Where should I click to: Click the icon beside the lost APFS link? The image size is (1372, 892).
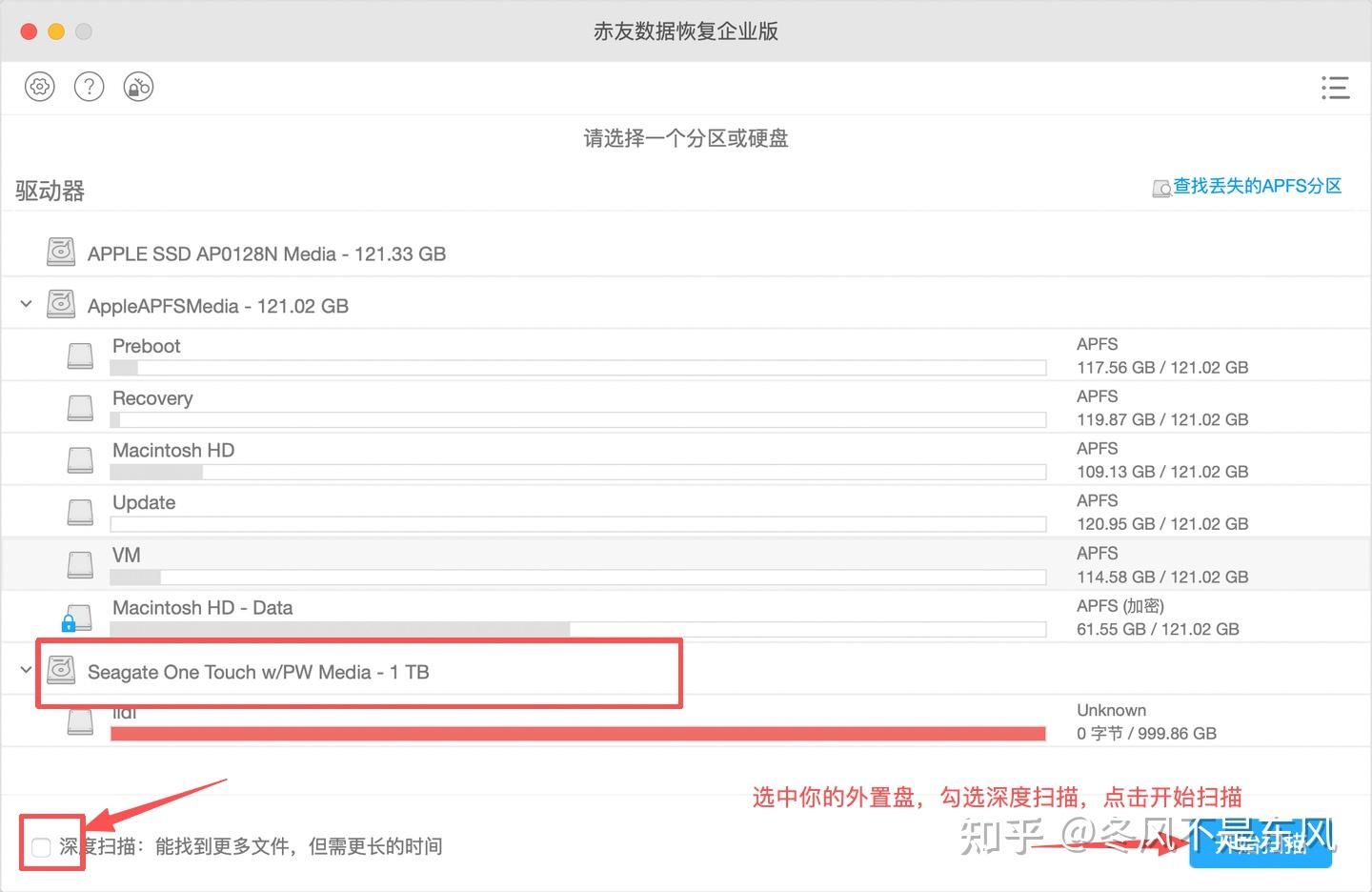(1161, 189)
